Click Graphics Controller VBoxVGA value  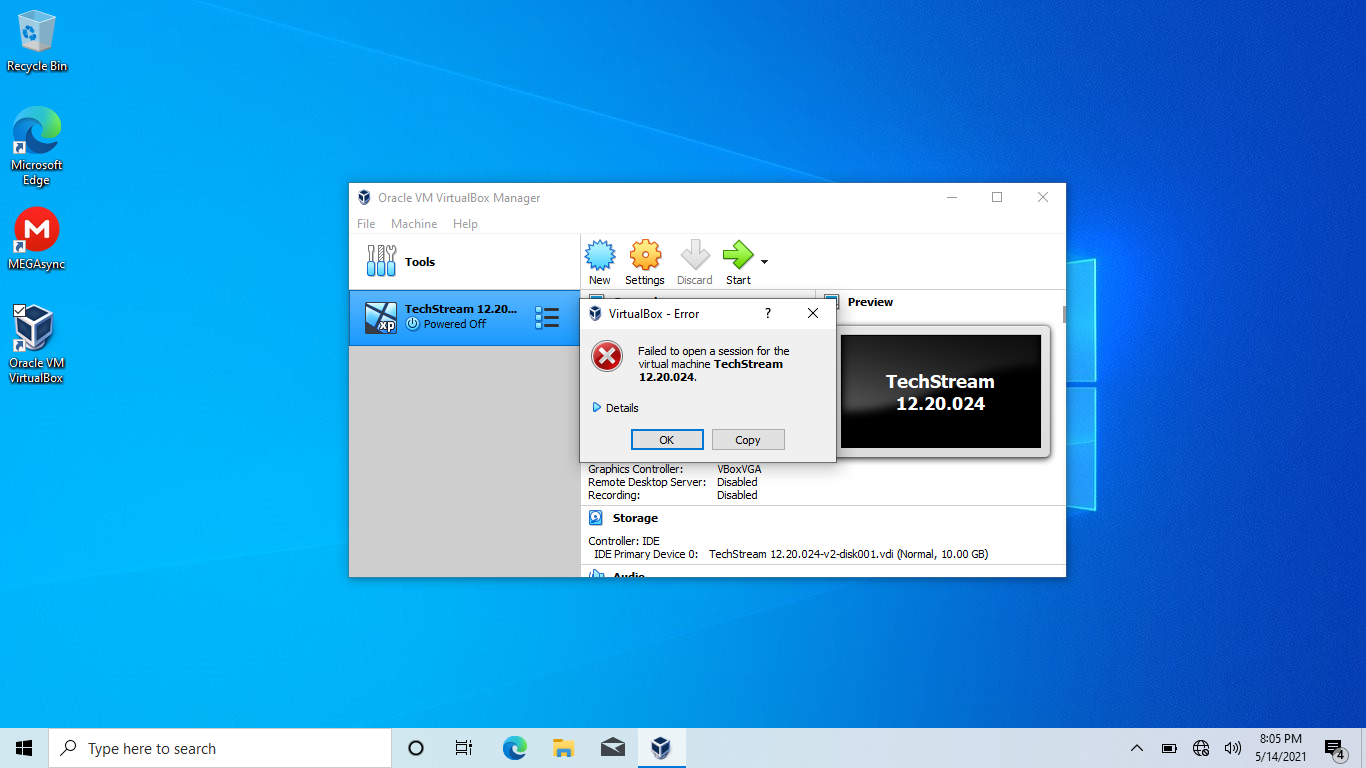(x=739, y=469)
